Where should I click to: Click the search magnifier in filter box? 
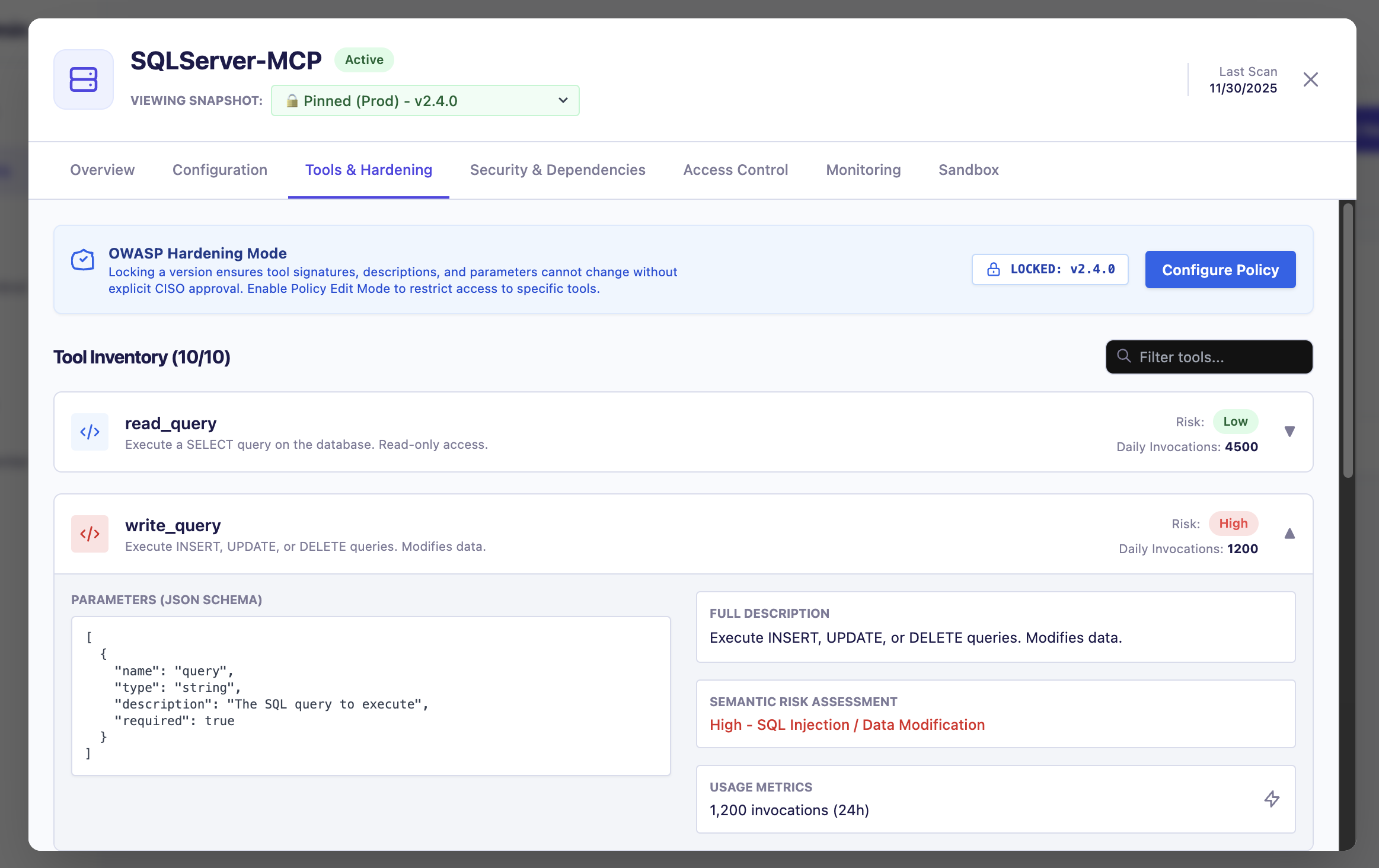tap(1123, 356)
